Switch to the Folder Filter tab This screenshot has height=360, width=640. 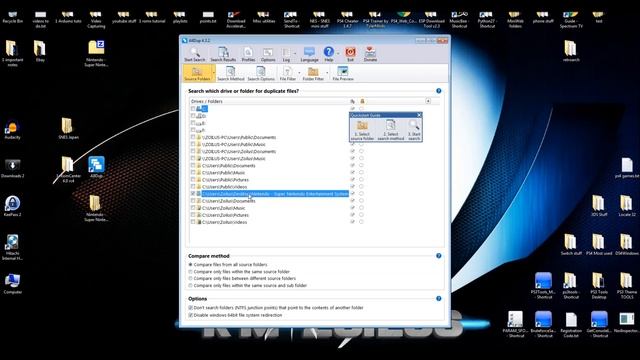click(x=313, y=73)
